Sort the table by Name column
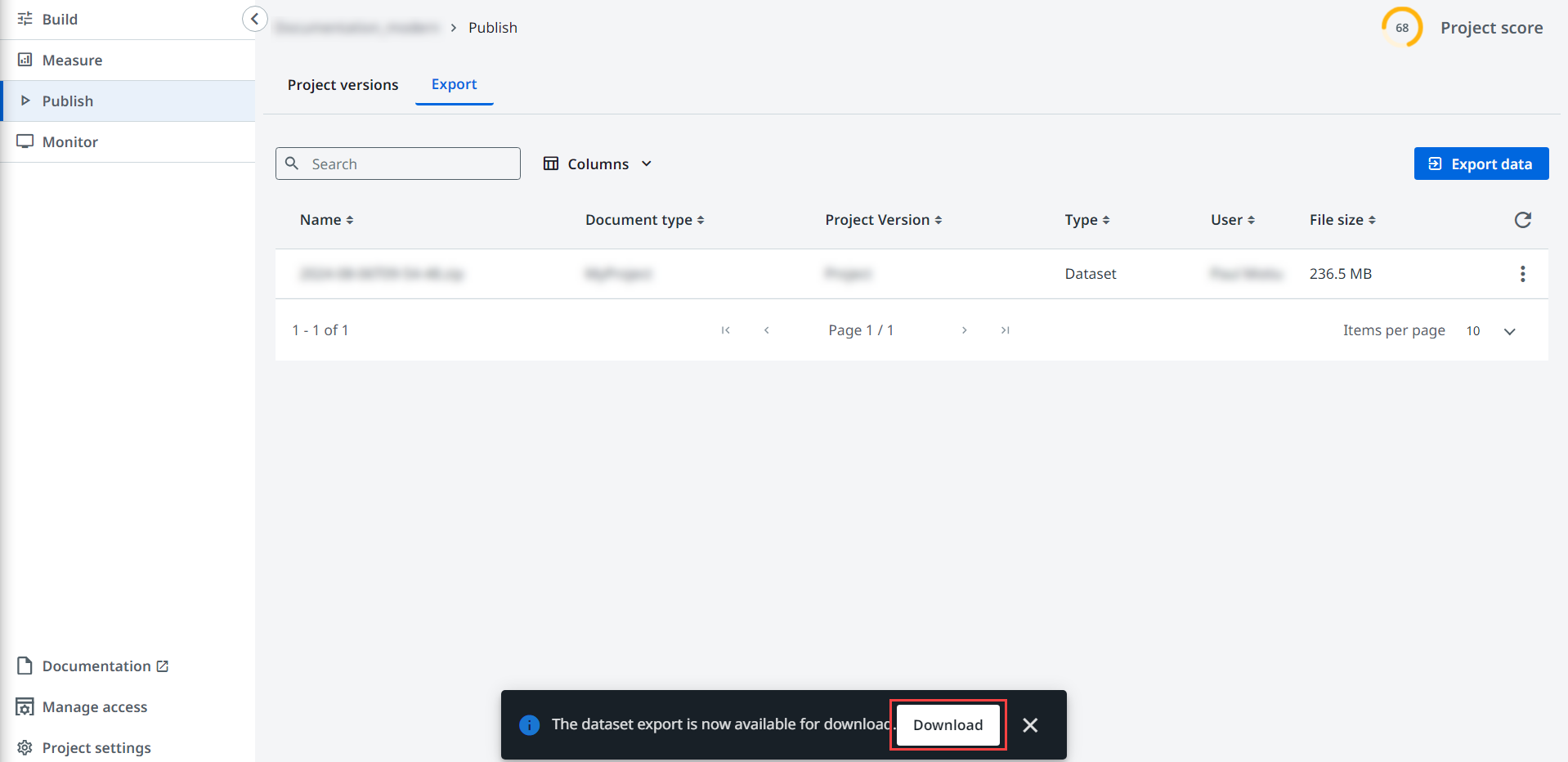 click(x=326, y=220)
